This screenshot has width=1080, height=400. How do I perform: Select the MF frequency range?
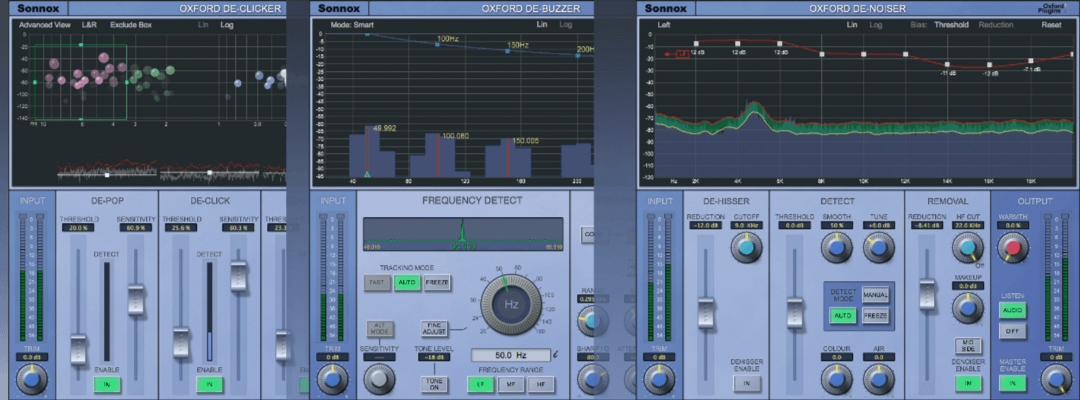pos(511,384)
